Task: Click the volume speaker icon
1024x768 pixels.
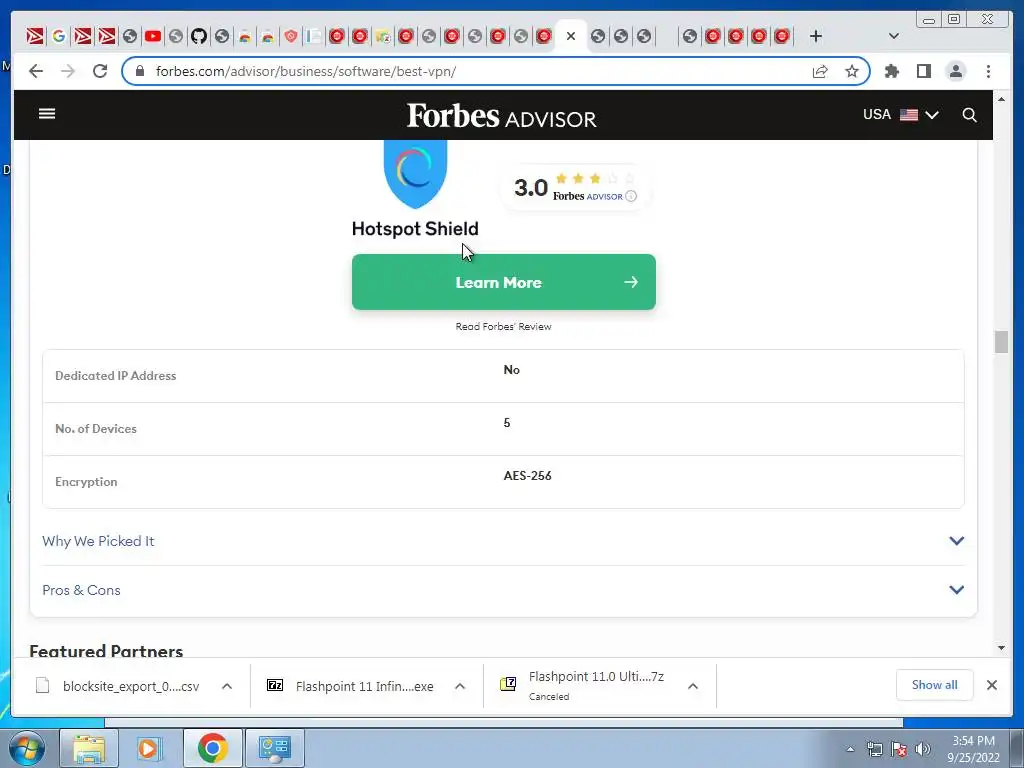Action: coord(923,749)
